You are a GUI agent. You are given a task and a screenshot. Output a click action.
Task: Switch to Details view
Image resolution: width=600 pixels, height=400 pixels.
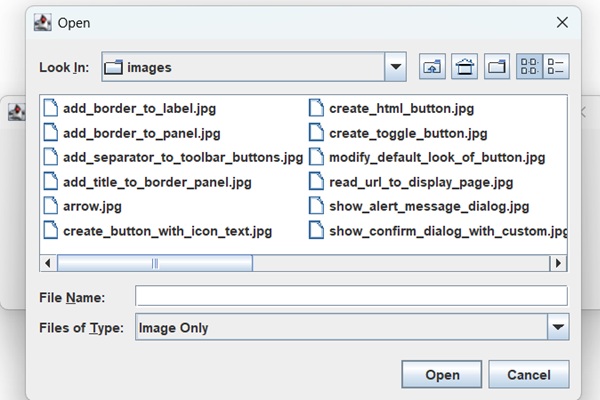point(556,67)
